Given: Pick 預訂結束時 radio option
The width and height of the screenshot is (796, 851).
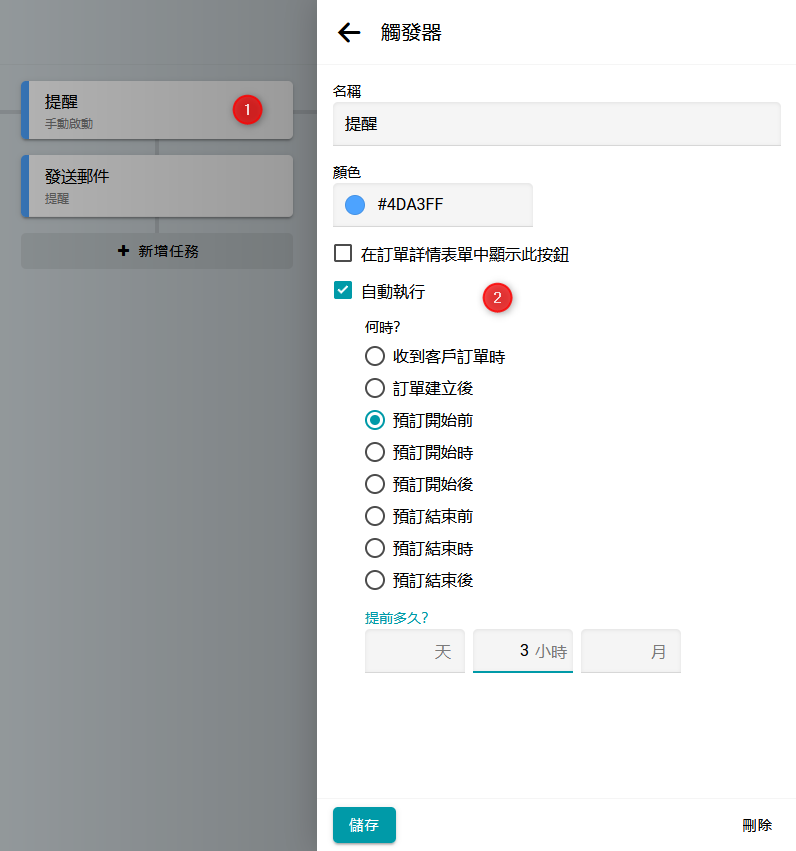Looking at the screenshot, I should 375,548.
